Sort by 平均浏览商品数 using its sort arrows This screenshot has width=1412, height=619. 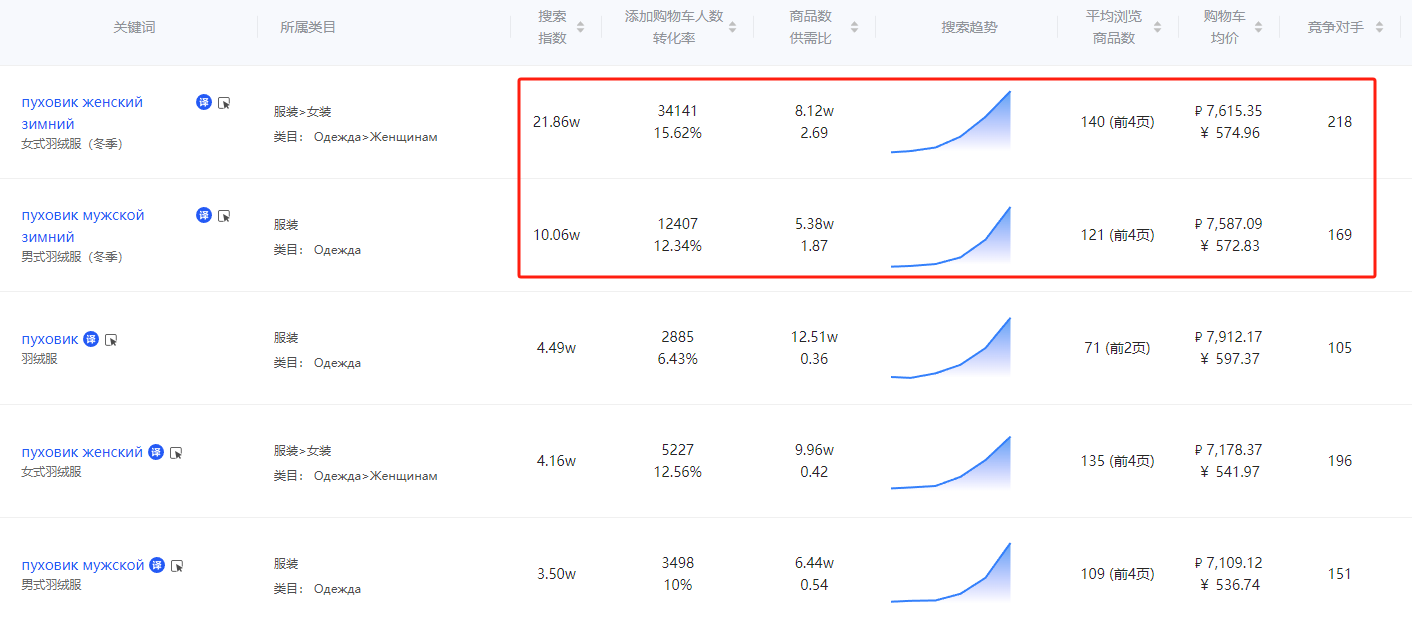(x=1157, y=27)
